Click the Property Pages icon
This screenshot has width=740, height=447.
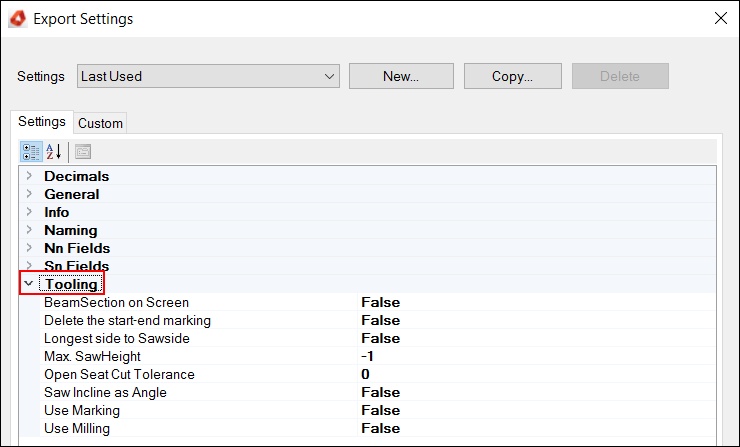83,152
